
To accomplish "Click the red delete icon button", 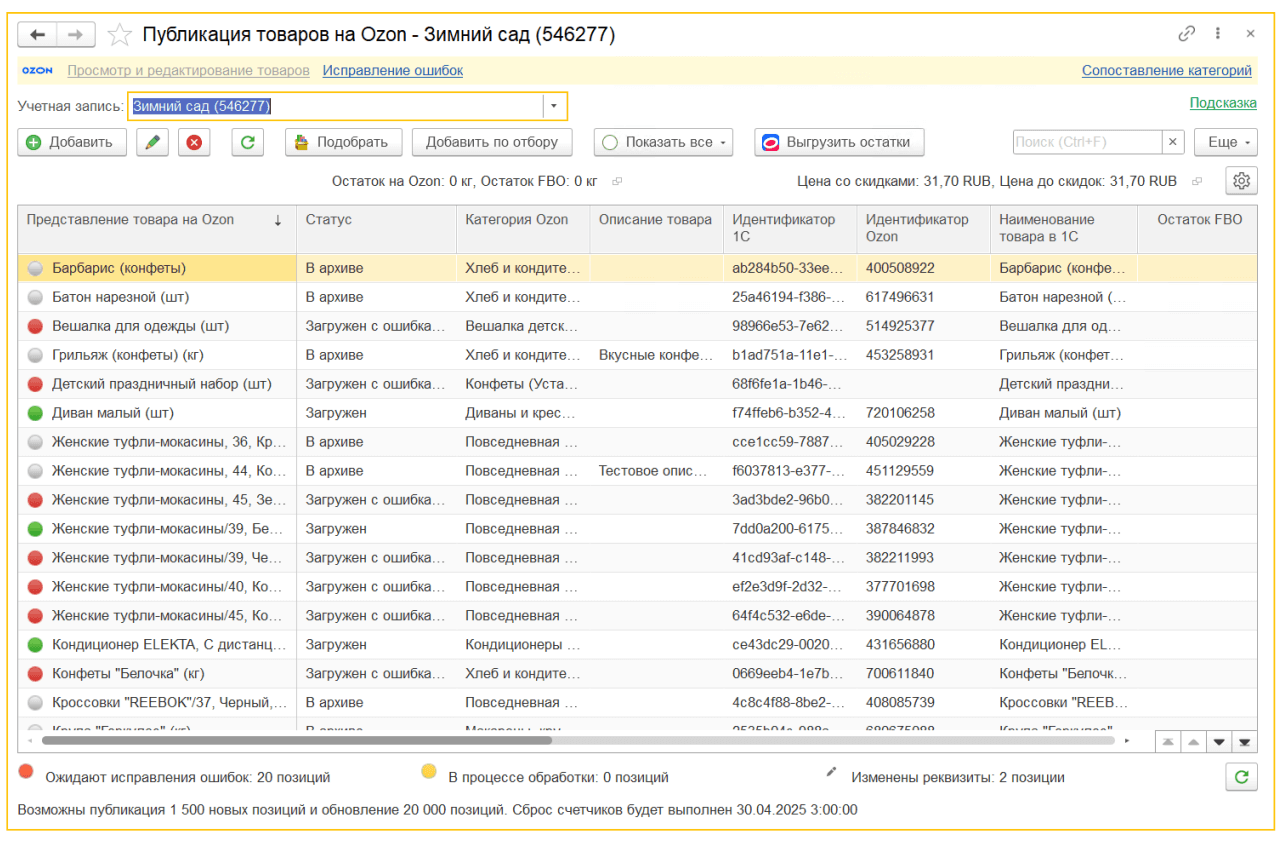I will 194,142.
